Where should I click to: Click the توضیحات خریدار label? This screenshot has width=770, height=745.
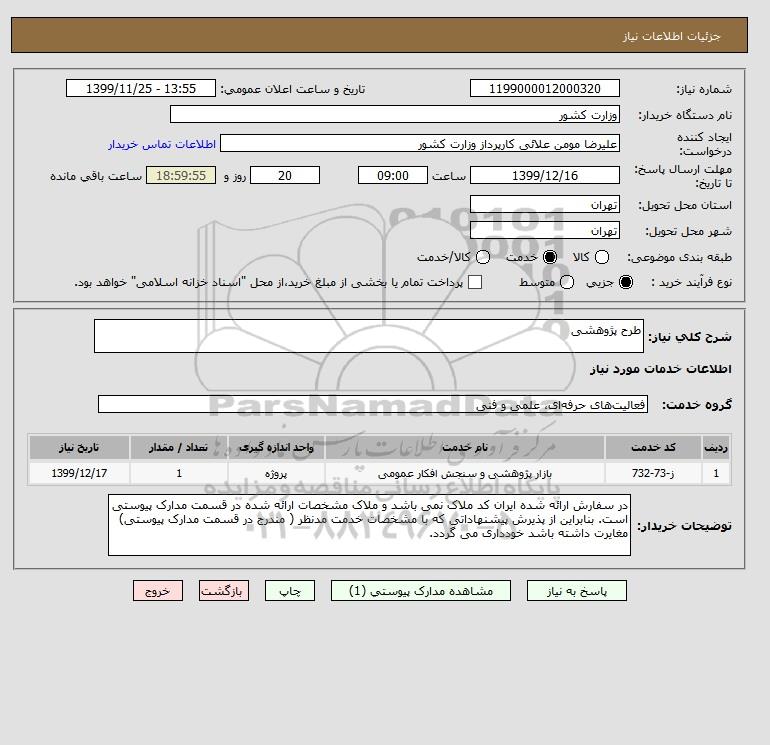[x=685, y=526]
